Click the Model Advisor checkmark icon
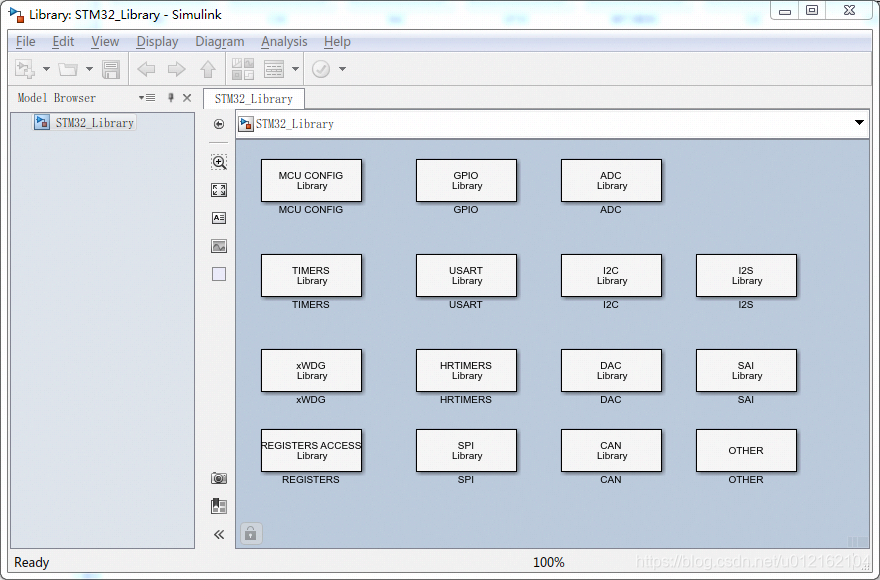 click(321, 69)
